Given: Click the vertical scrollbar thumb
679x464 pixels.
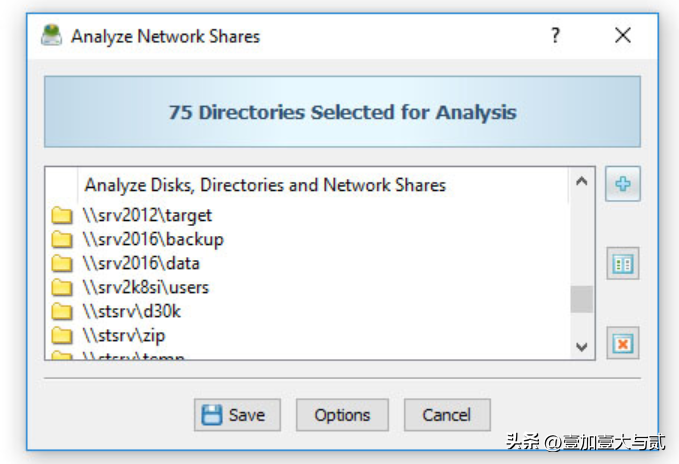Looking at the screenshot, I should [582, 299].
